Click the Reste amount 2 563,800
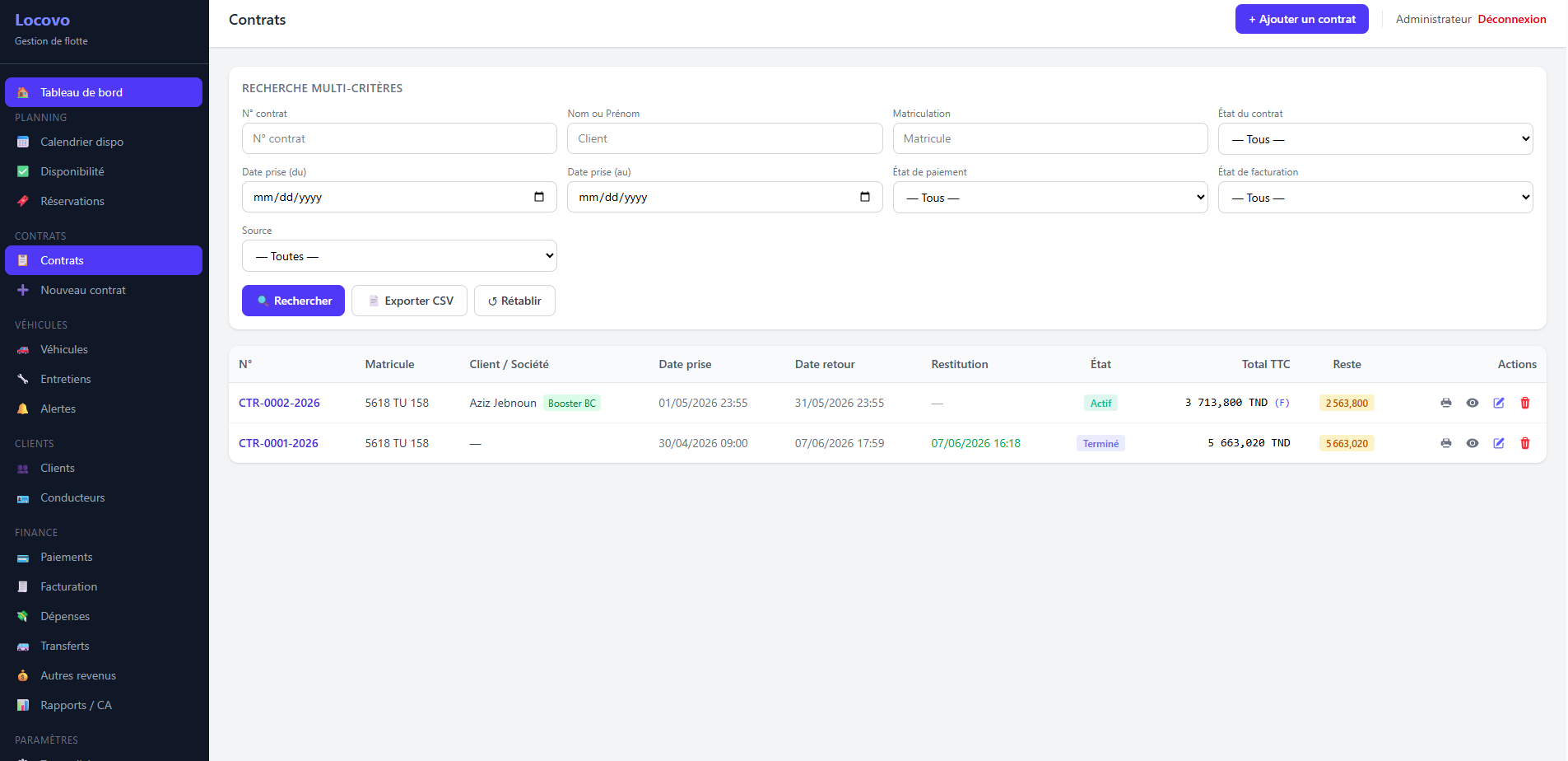This screenshot has width=1568, height=761. pos(1347,403)
